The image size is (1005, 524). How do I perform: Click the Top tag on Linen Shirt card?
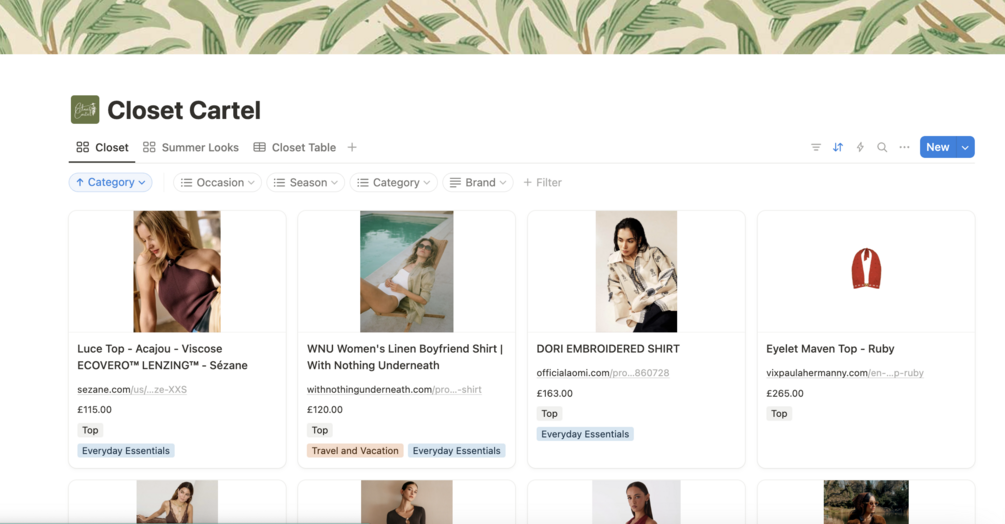pyautogui.click(x=320, y=430)
